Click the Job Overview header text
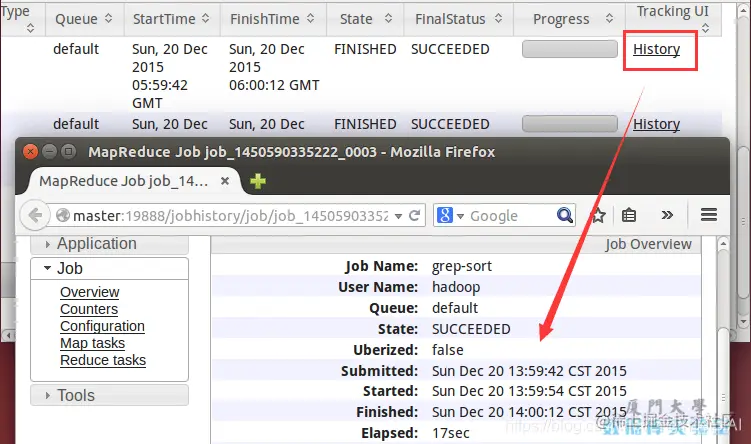This screenshot has width=751, height=444. (648, 244)
